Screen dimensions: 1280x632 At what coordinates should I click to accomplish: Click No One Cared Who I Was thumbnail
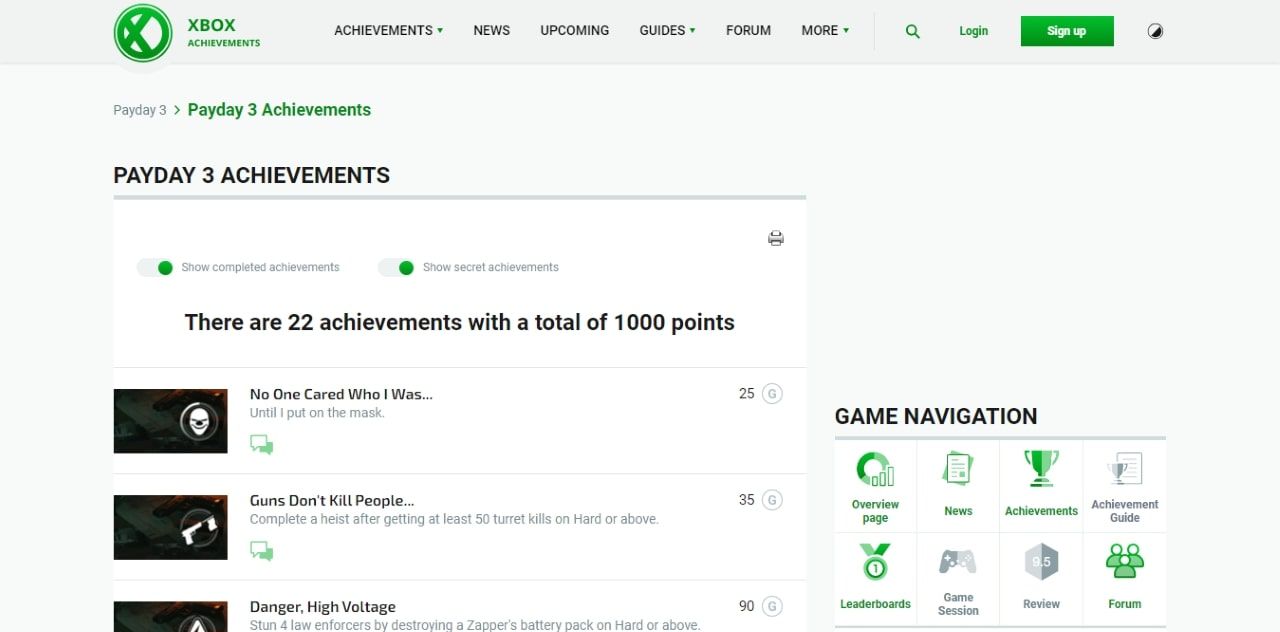coord(170,421)
